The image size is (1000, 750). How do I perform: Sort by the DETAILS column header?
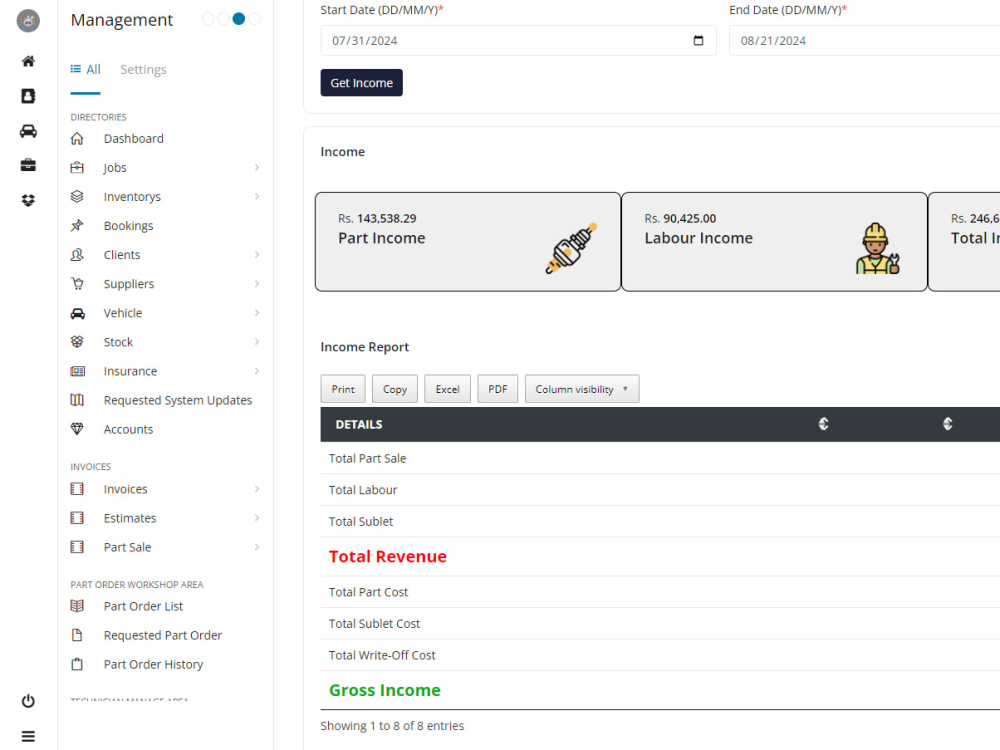359,425
